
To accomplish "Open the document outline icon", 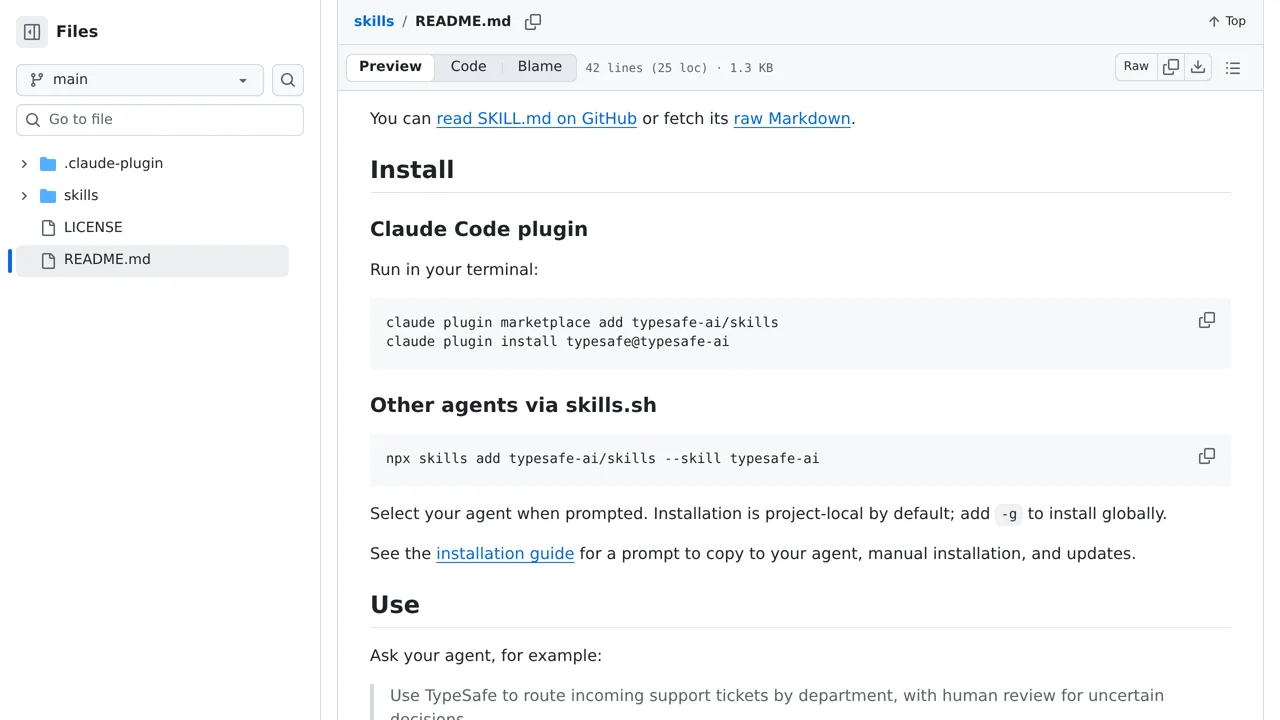I will coord(1233,68).
